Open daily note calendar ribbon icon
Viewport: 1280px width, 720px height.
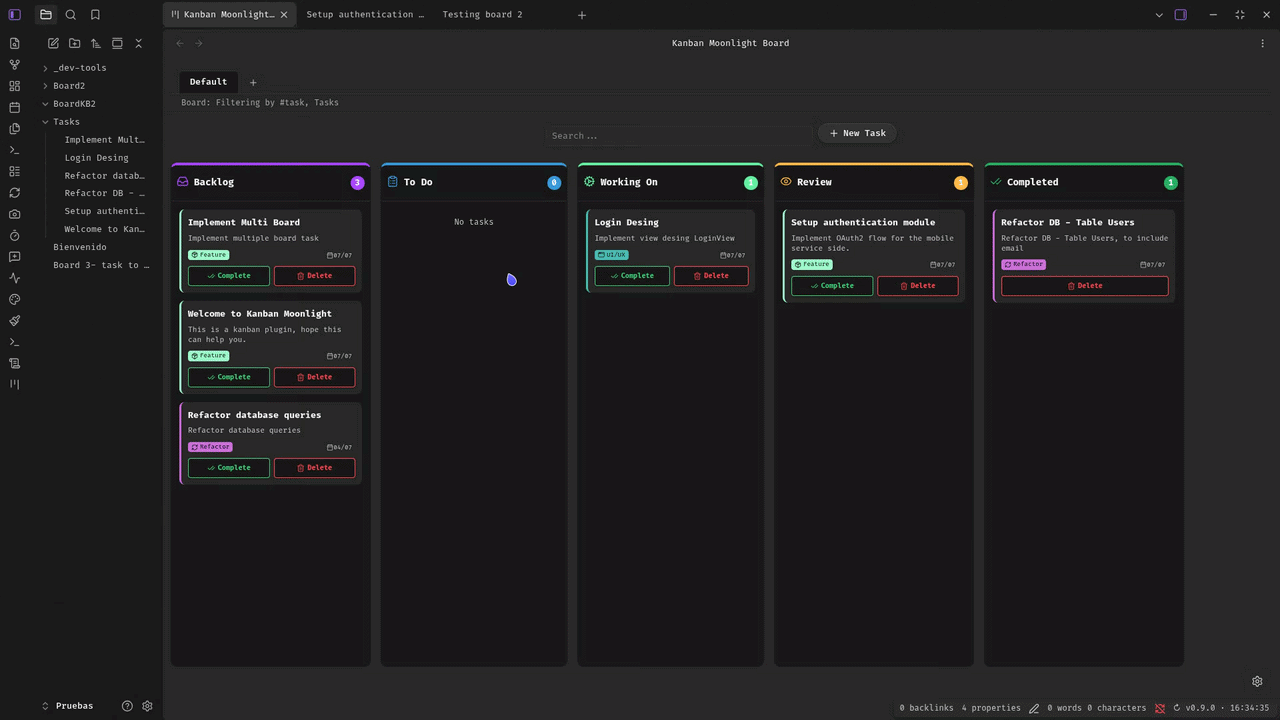pyautogui.click(x=14, y=107)
